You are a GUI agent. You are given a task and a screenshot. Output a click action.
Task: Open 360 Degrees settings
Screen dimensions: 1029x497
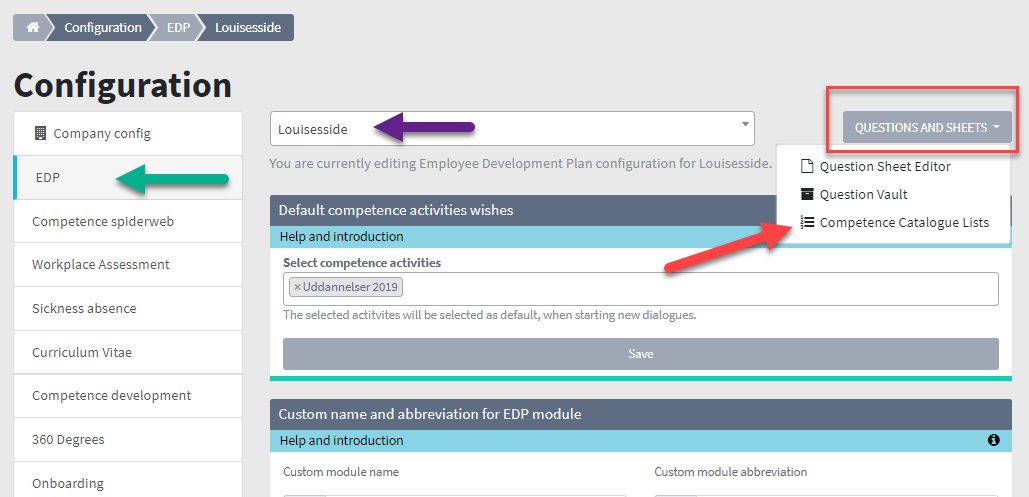(x=128, y=440)
